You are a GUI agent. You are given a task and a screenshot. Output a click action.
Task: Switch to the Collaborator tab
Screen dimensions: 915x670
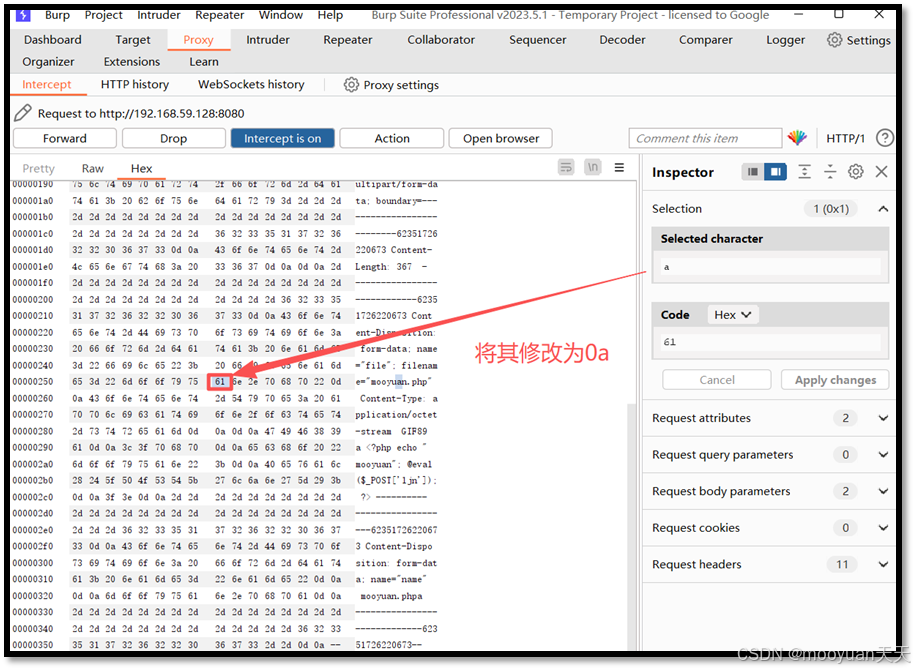point(441,40)
